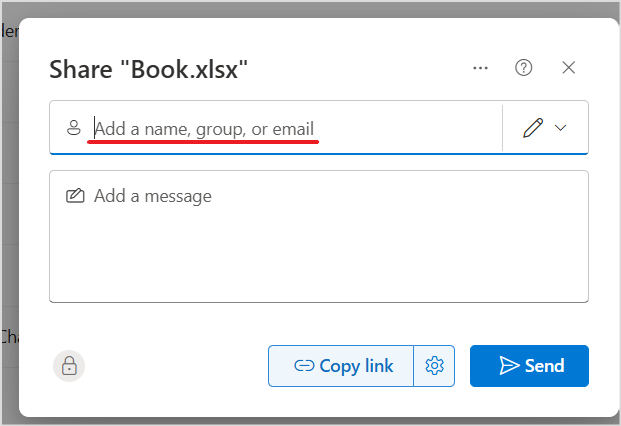Image resolution: width=621 pixels, height=426 pixels.
Task: Click the pencil edit-permission icon
Action: tap(533, 128)
